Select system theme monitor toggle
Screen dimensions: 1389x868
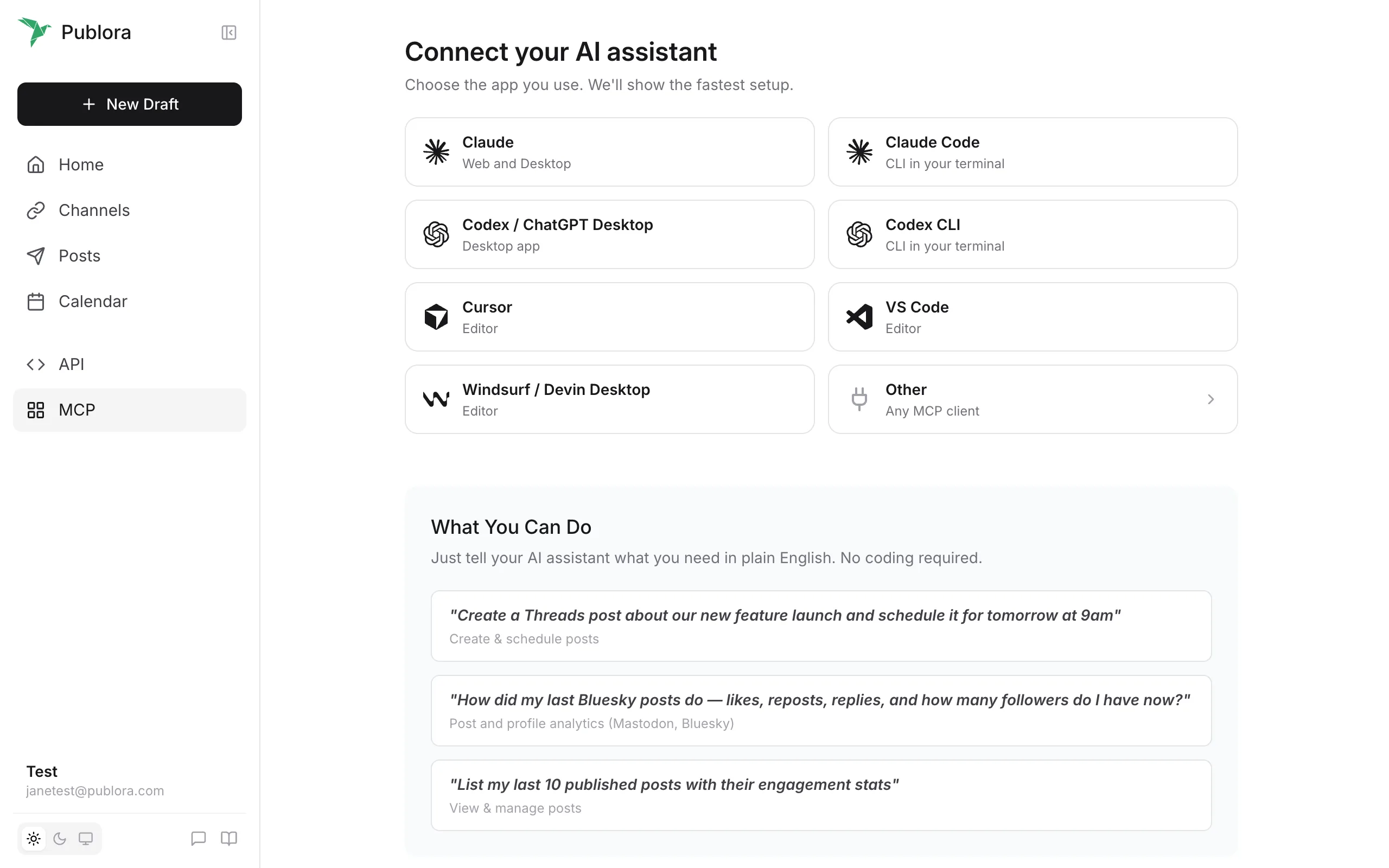pos(86,838)
